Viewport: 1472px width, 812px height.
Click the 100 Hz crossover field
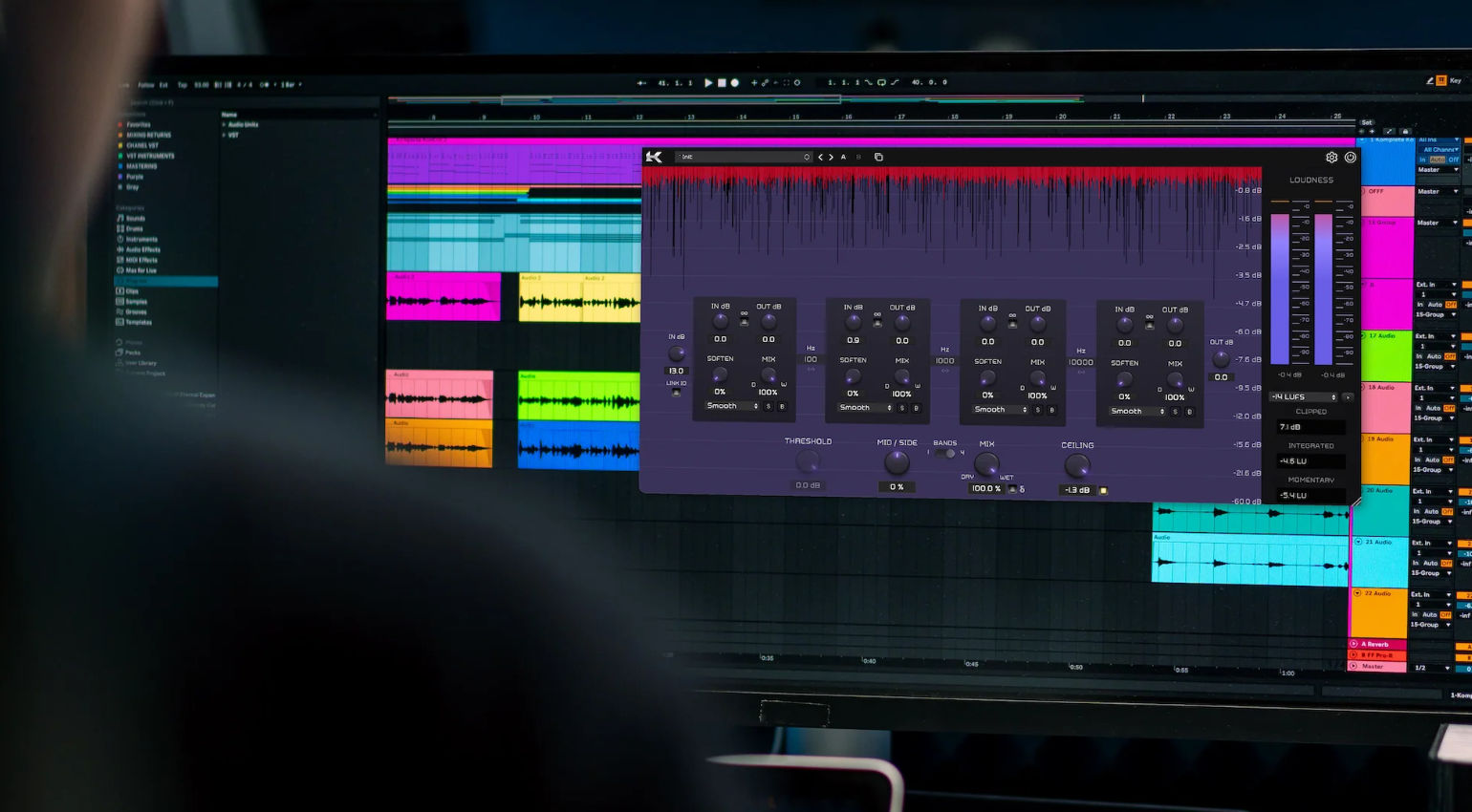(811, 360)
